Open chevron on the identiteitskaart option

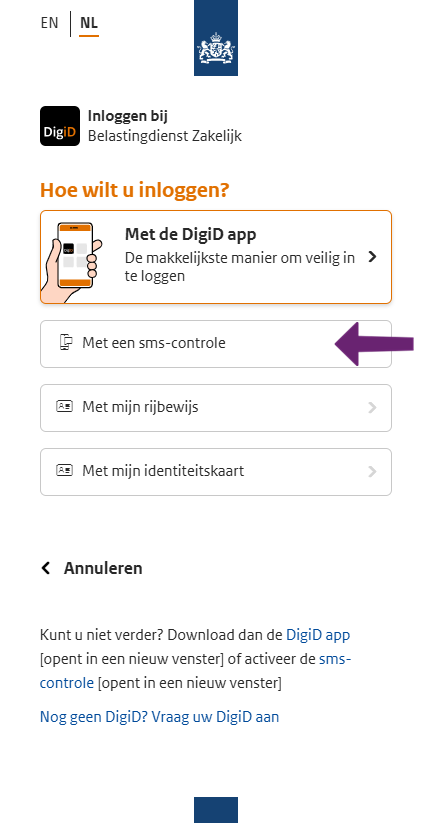pyautogui.click(x=372, y=471)
